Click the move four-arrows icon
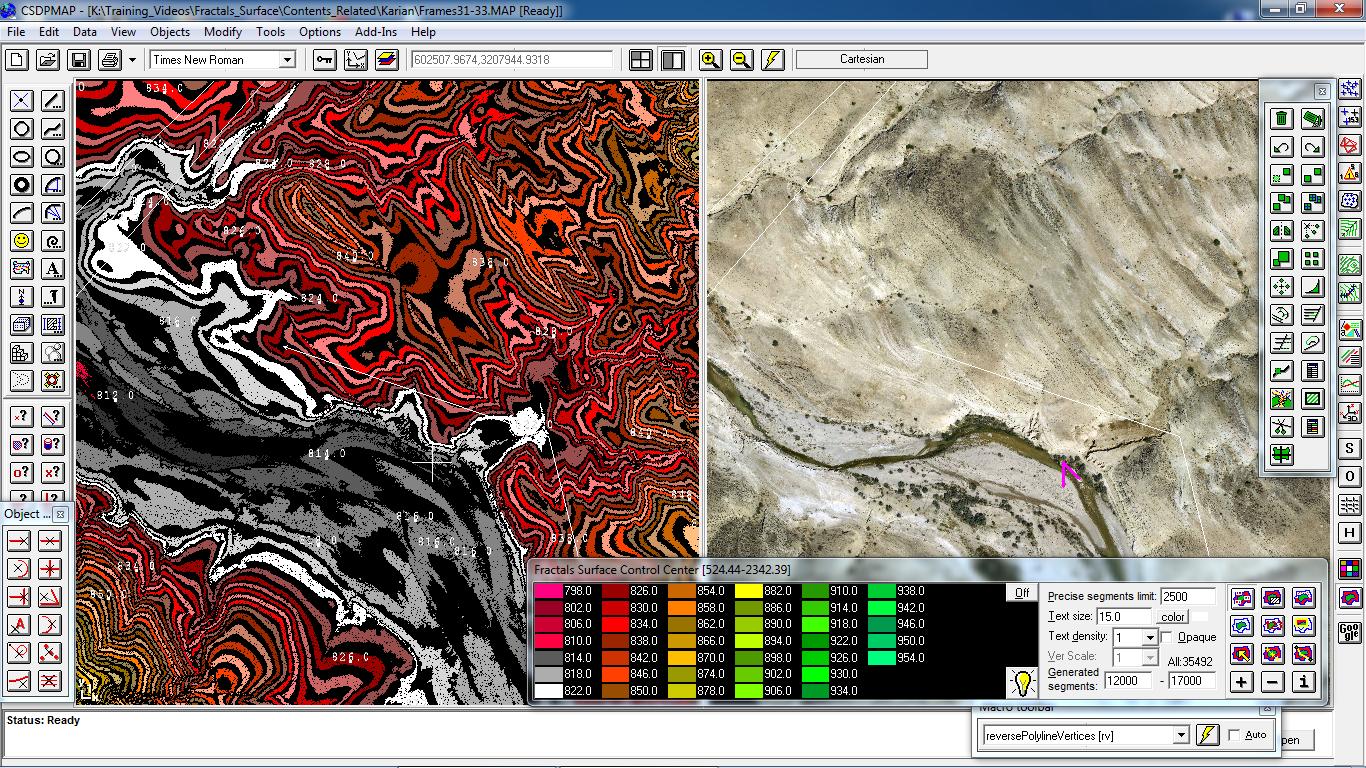The height and width of the screenshot is (768, 1366). (x=1282, y=287)
